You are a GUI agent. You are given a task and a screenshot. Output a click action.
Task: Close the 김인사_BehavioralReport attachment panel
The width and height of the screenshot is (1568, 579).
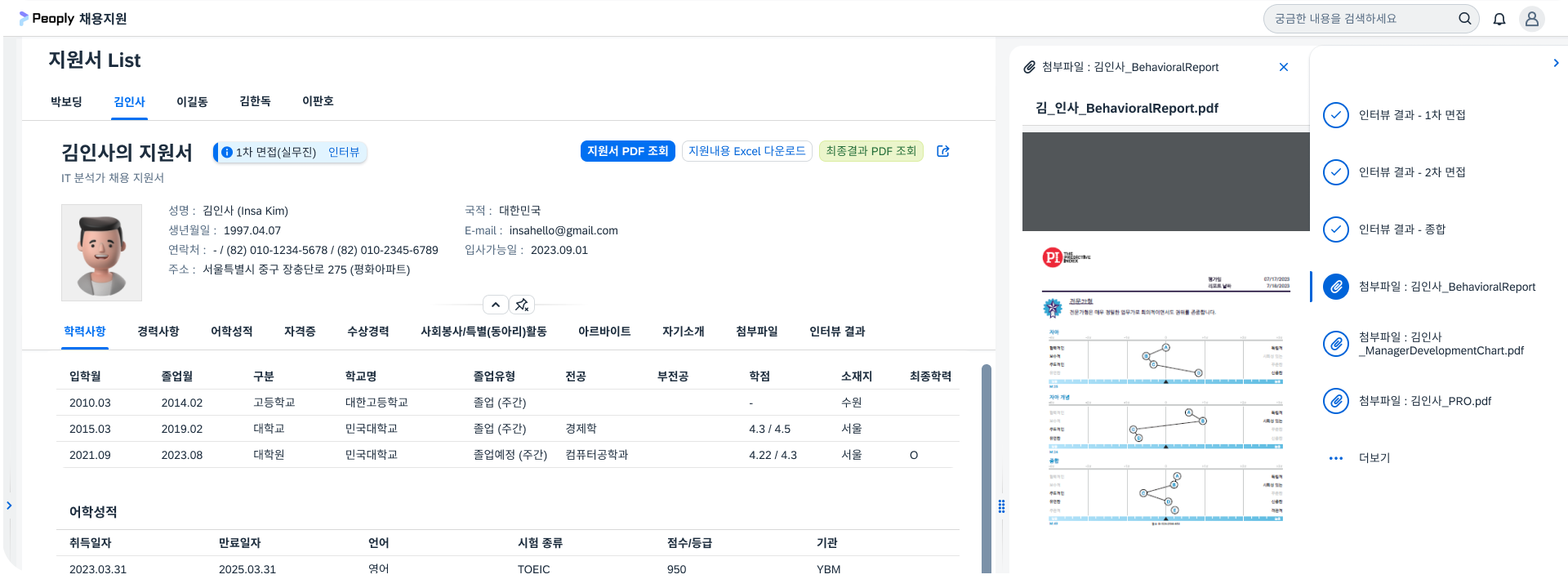(x=1284, y=67)
